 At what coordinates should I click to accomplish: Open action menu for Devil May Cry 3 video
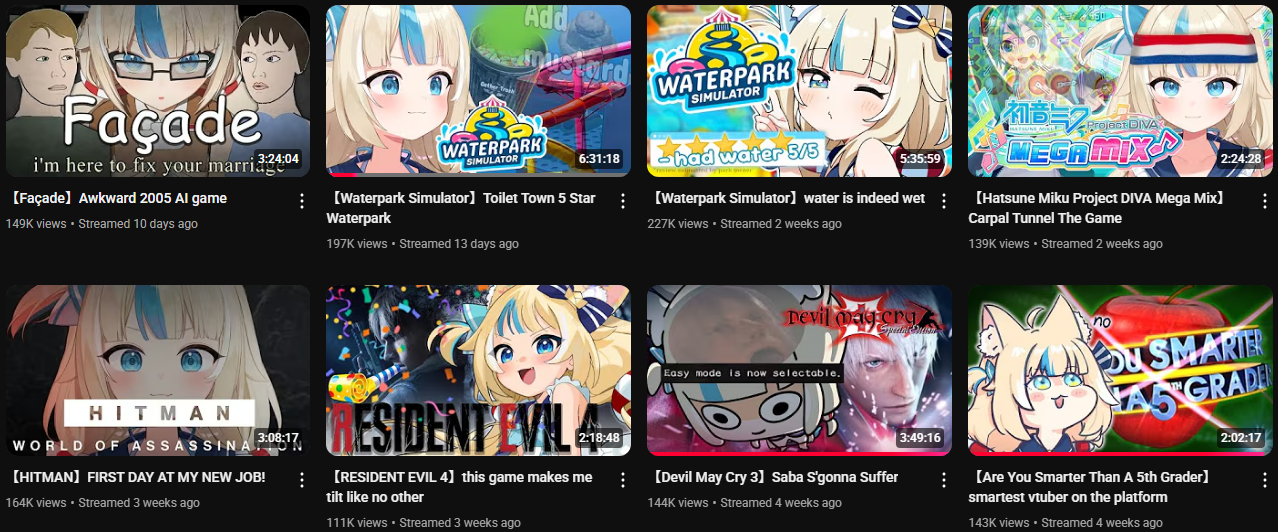click(943, 480)
